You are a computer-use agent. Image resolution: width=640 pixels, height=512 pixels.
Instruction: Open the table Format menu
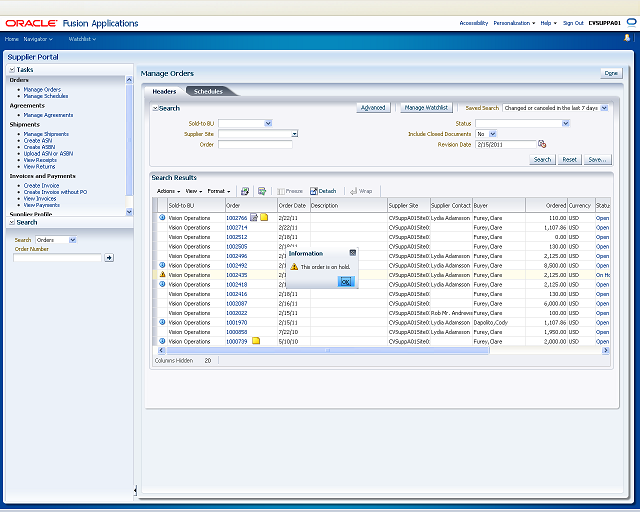tap(219, 191)
